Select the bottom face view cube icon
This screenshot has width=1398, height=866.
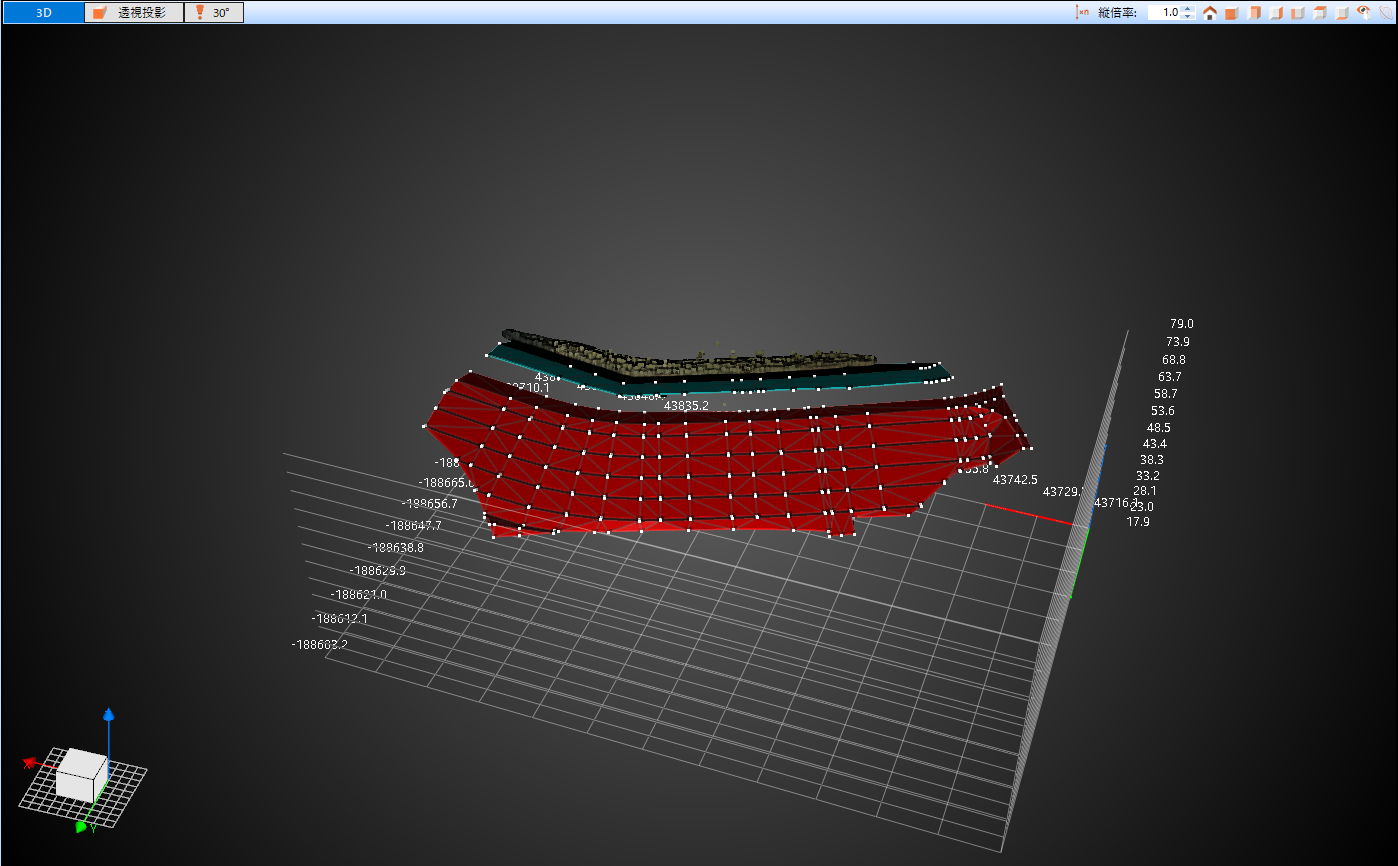1342,13
